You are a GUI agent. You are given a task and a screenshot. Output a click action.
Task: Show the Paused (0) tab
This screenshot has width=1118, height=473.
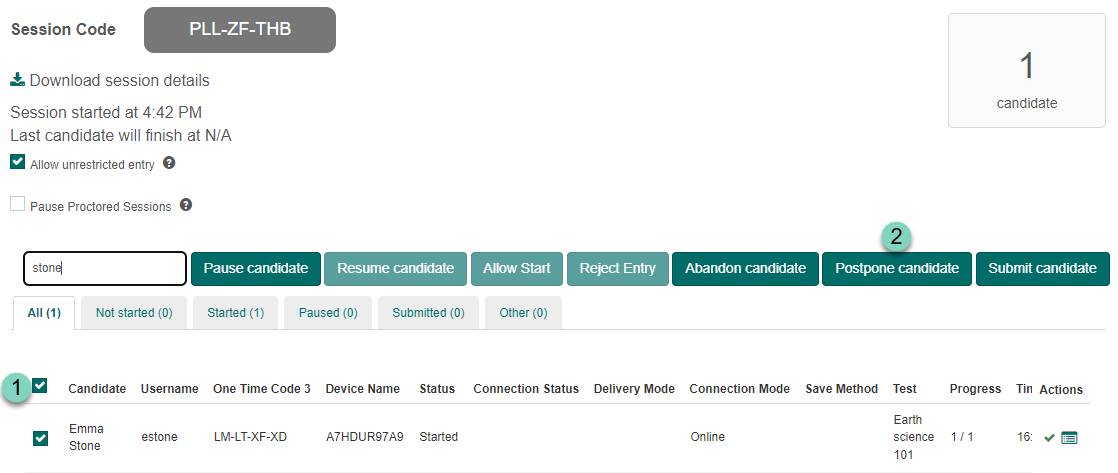[328, 313]
